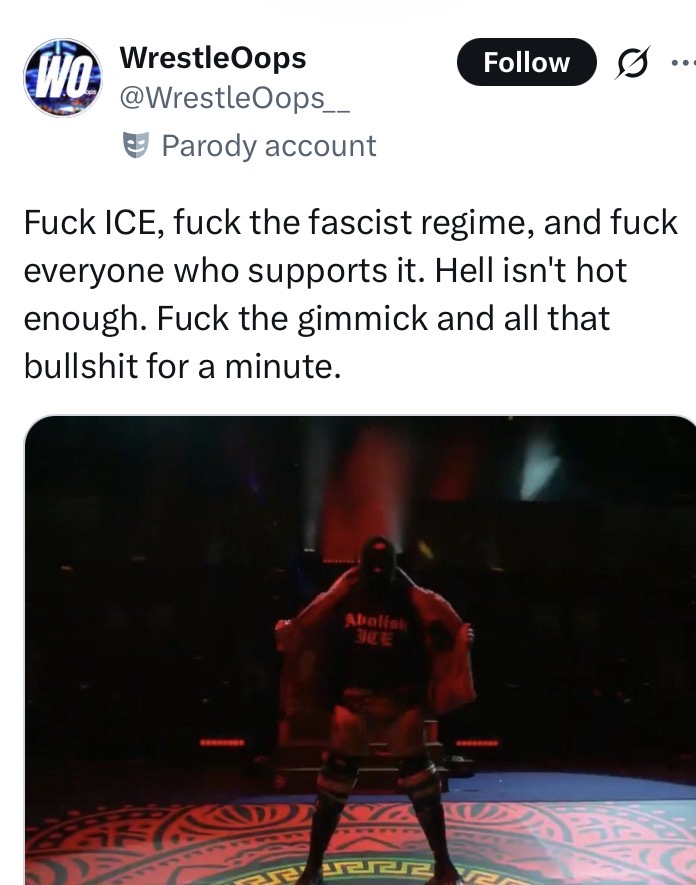Open the three-dot more options menu
The width and height of the screenshot is (696, 885).
(x=684, y=63)
